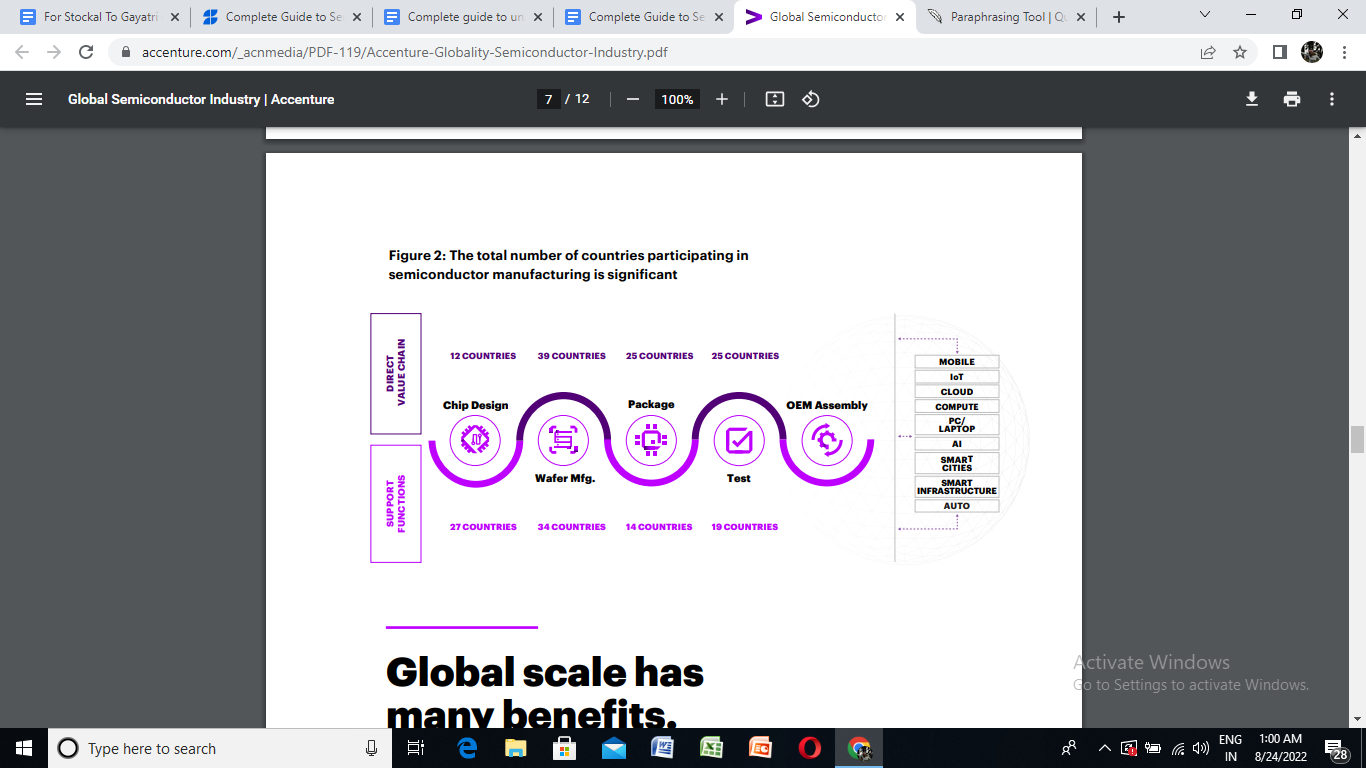Click the document title Global Semiconductor Industry
Image resolution: width=1366 pixels, height=768 pixels.
[x=201, y=99]
